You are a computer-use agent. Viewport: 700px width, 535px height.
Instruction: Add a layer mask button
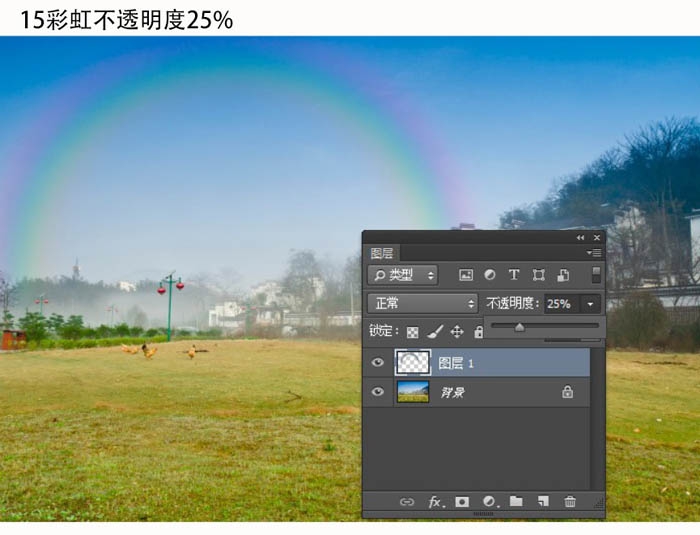(462, 502)
